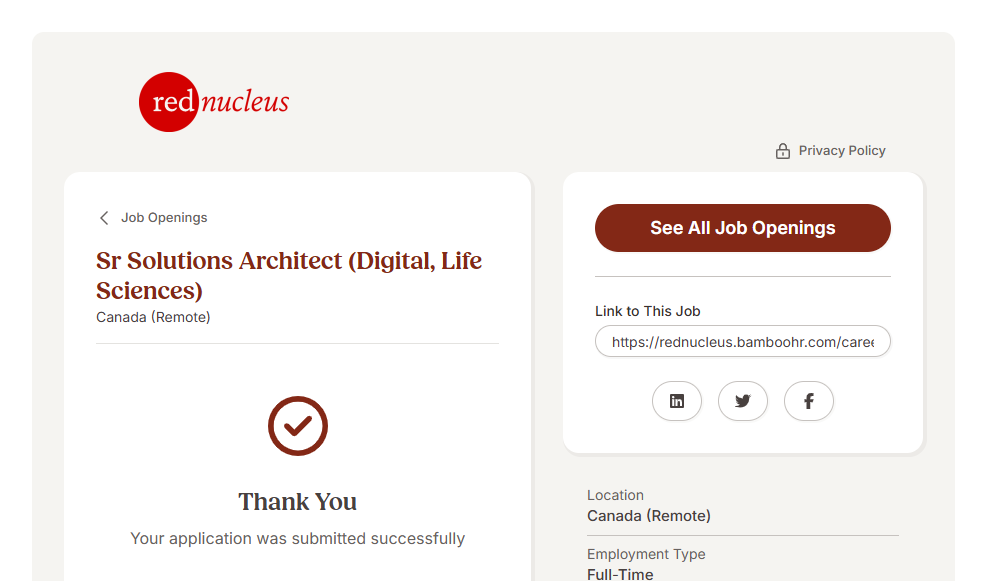Click the lock icon beside Privacy Policy
The height and width of the screenshot is (581, 987).
coord(783,151)
